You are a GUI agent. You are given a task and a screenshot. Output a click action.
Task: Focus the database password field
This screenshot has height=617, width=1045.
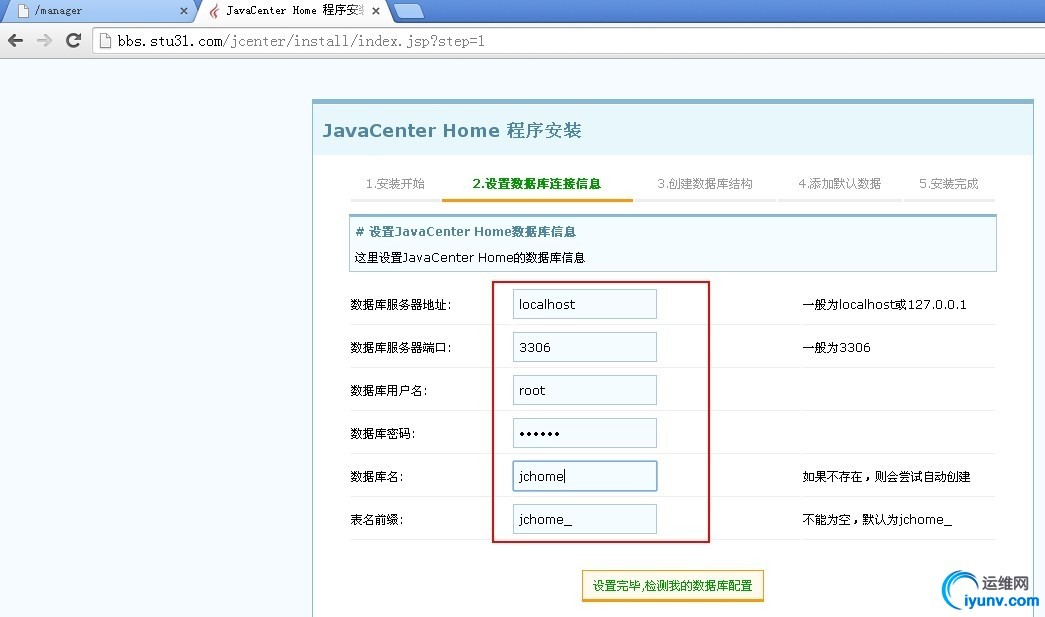[x=584, y=433]
